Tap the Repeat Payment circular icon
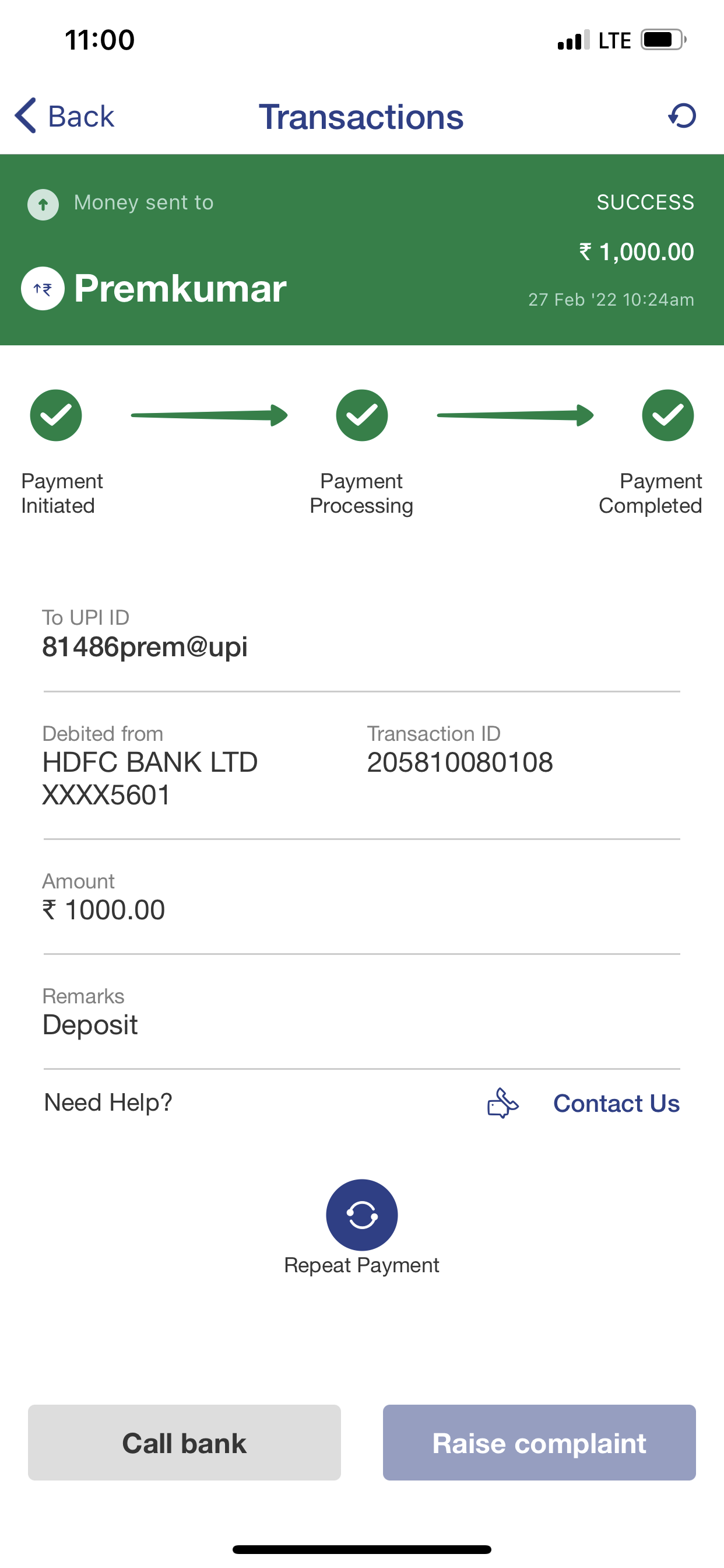 pyautogui.click(x=361, y=1214)
